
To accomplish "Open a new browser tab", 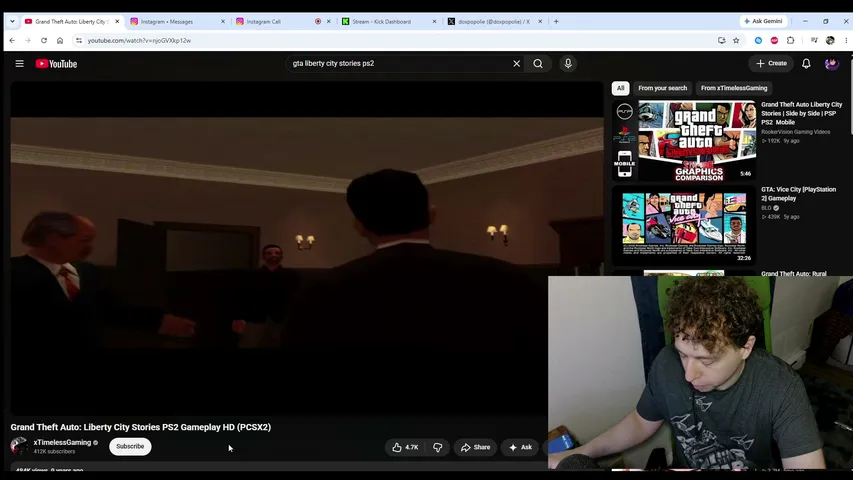I will 556,21.
